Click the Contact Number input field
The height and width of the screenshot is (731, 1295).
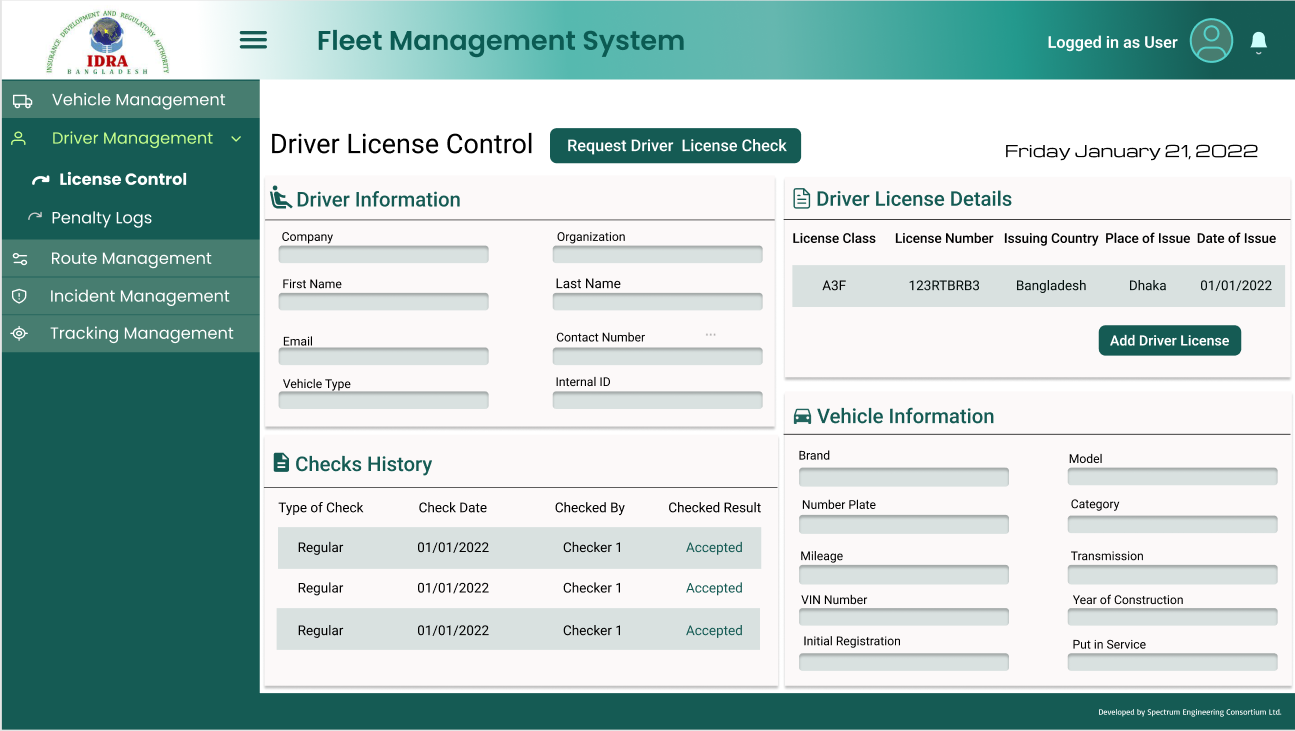pos(658,356)
